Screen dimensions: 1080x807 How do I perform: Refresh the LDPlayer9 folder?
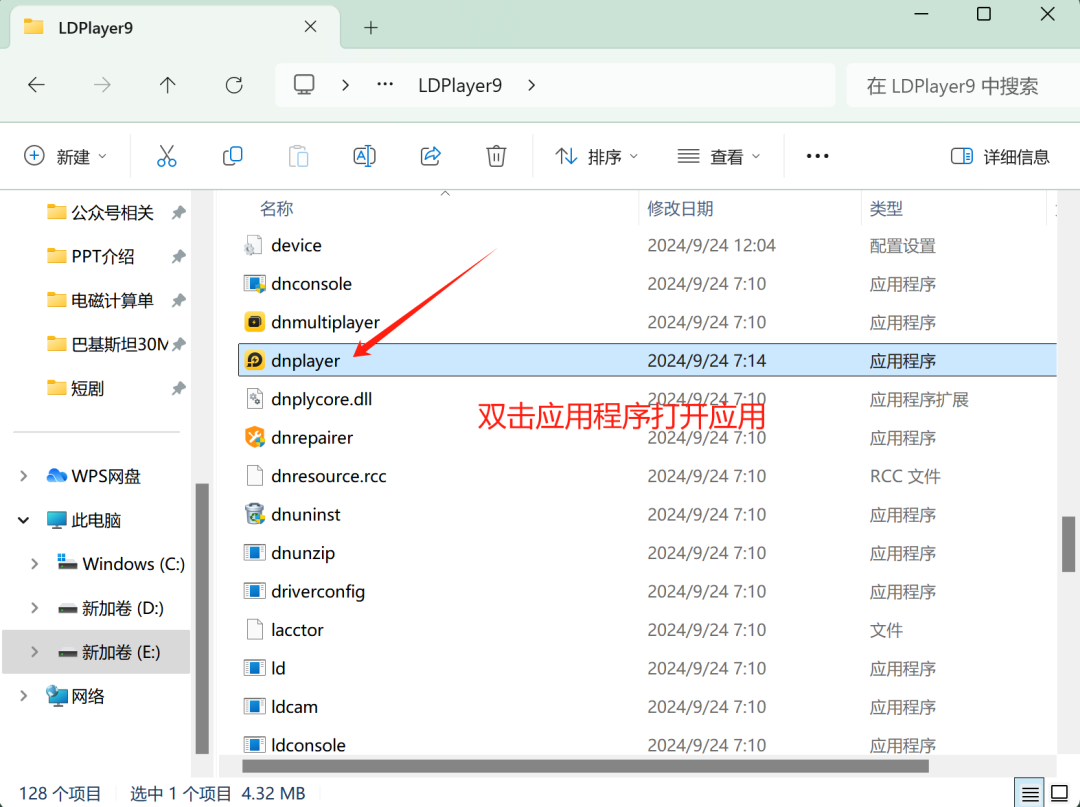(234, 85)
